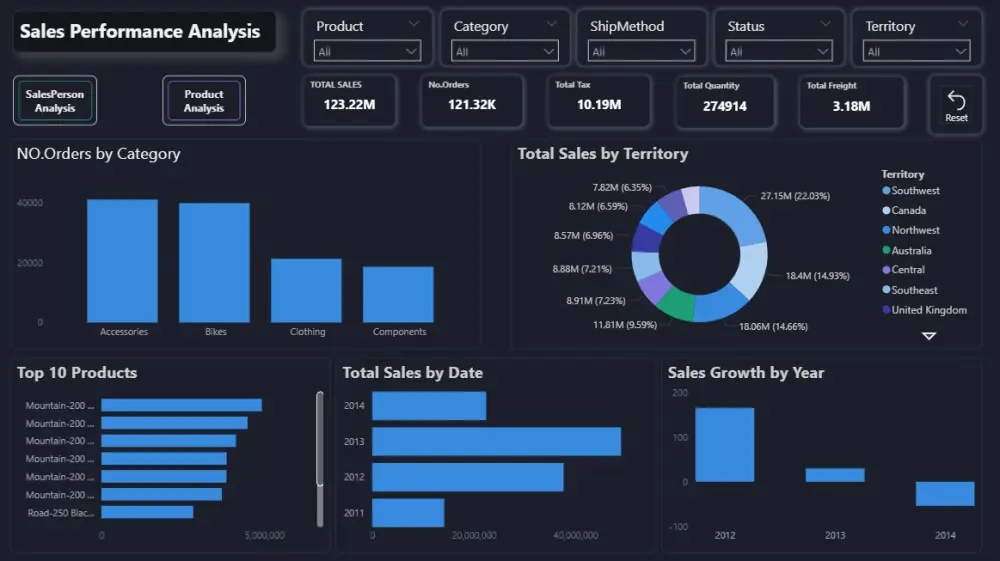Screen dimensions: 1000x561
Task: Click the Total Quantity 274914 card
Action: click(725, 102)
